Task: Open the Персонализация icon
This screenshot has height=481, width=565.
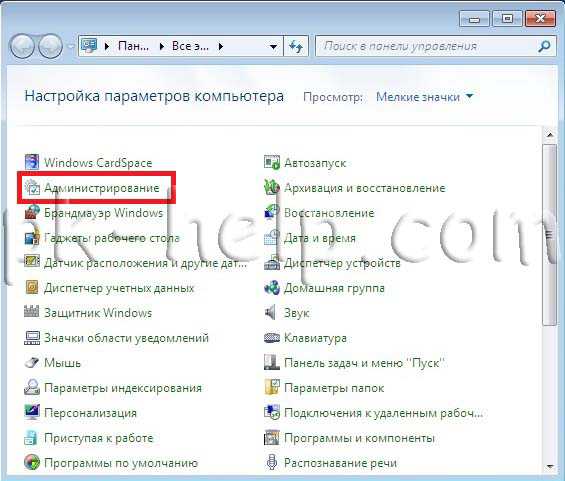Action: 32,413
